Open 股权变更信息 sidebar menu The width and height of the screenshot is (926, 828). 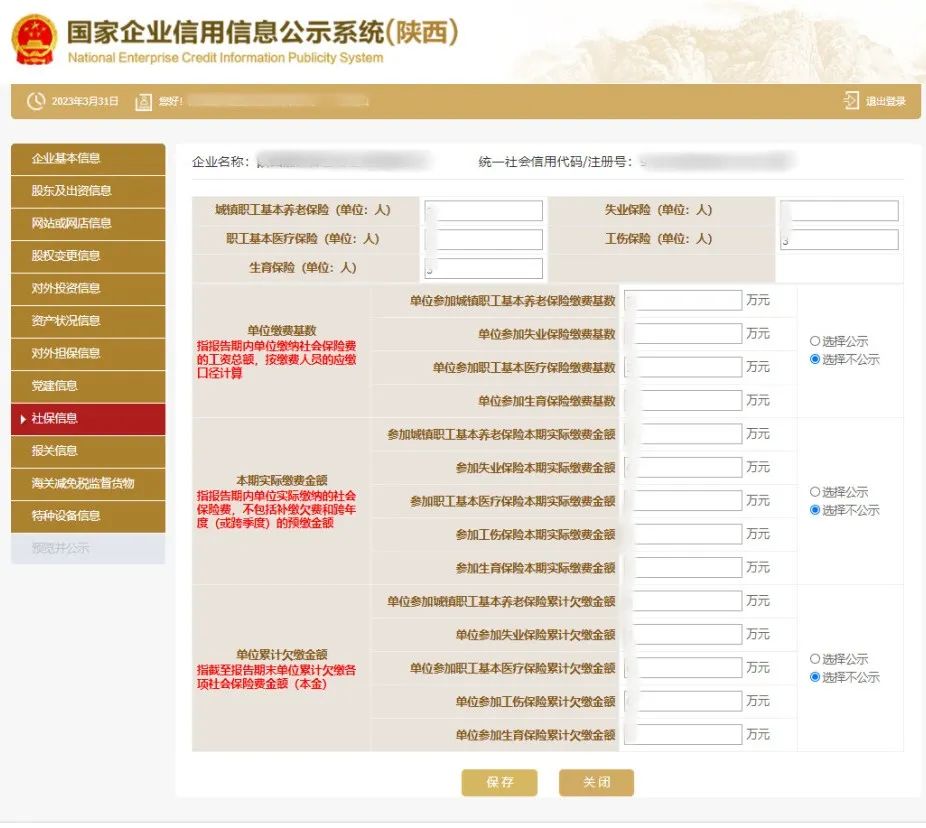tap(88, 256)
